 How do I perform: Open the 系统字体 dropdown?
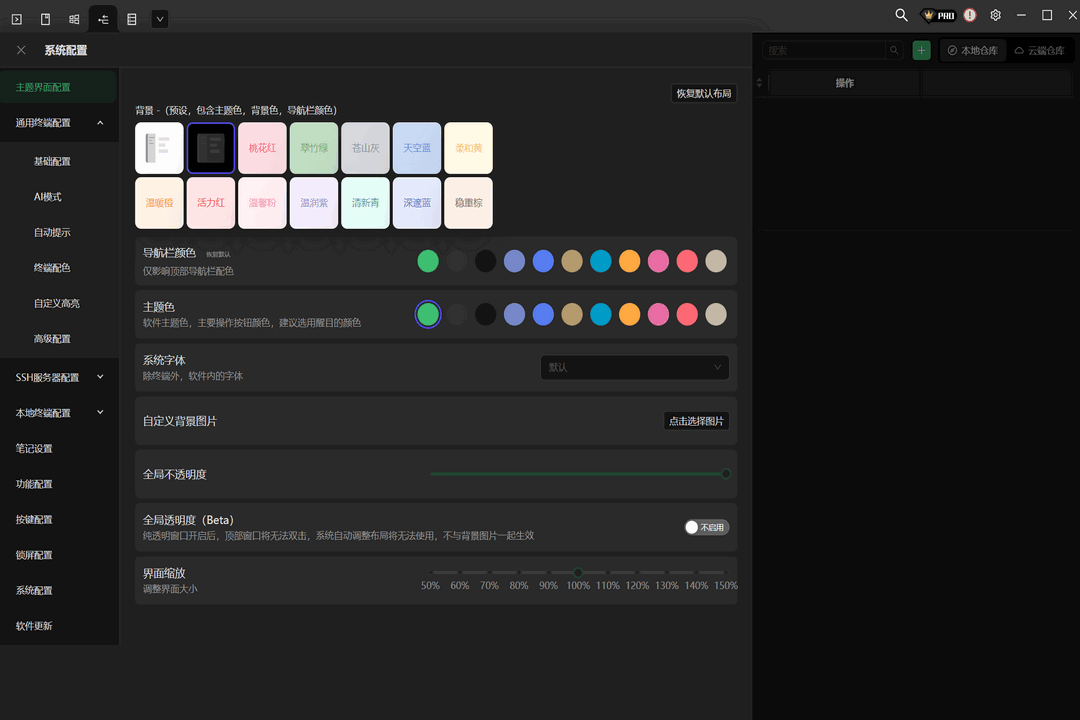pyautogui.click(x=634, y=367)
